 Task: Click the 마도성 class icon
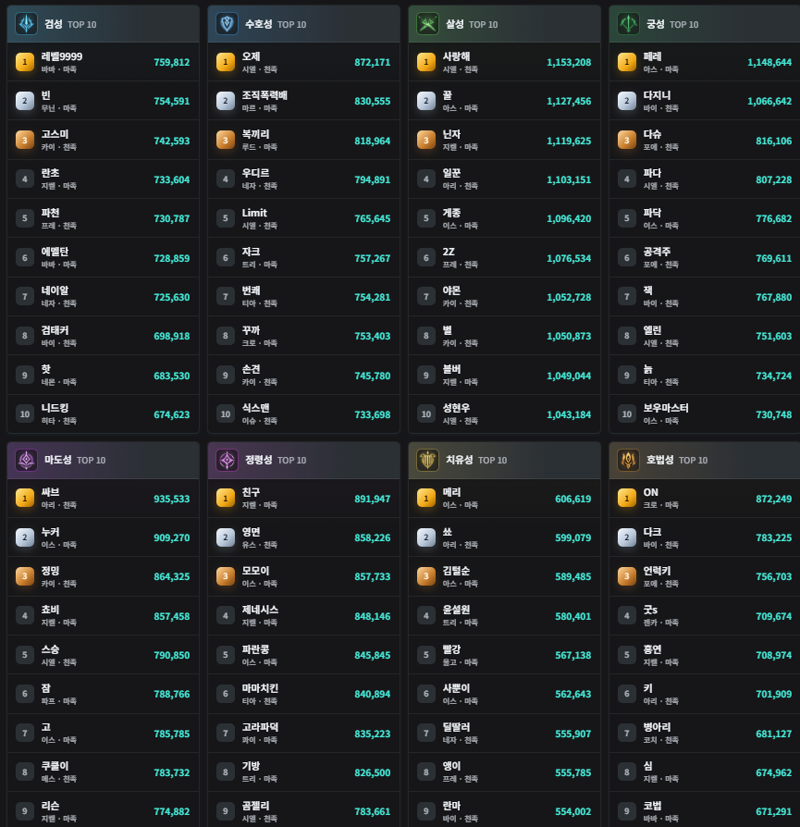click(x=26, y=460)
